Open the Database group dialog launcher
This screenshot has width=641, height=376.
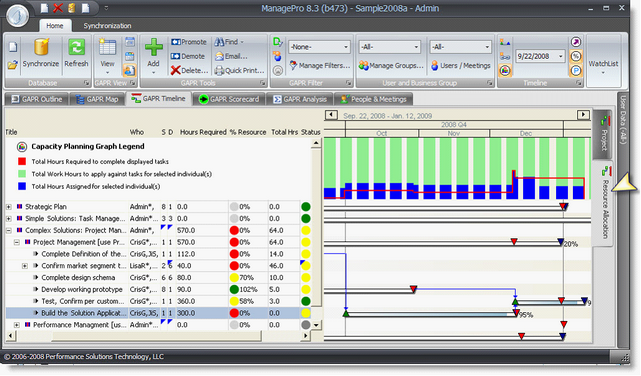click(87, 83)
